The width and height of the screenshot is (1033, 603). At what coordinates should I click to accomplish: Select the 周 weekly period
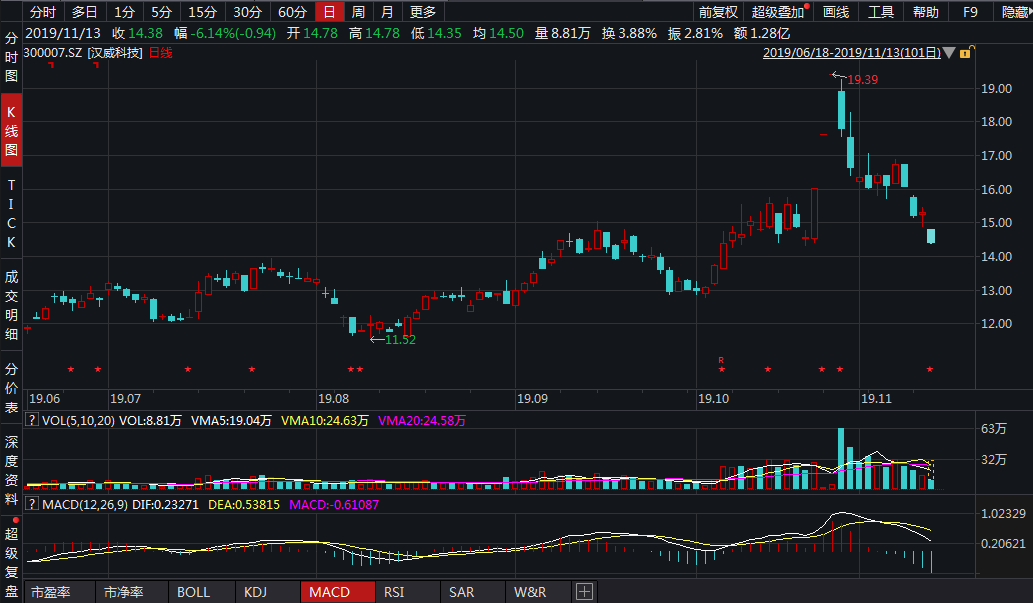[x=358, y=12]
